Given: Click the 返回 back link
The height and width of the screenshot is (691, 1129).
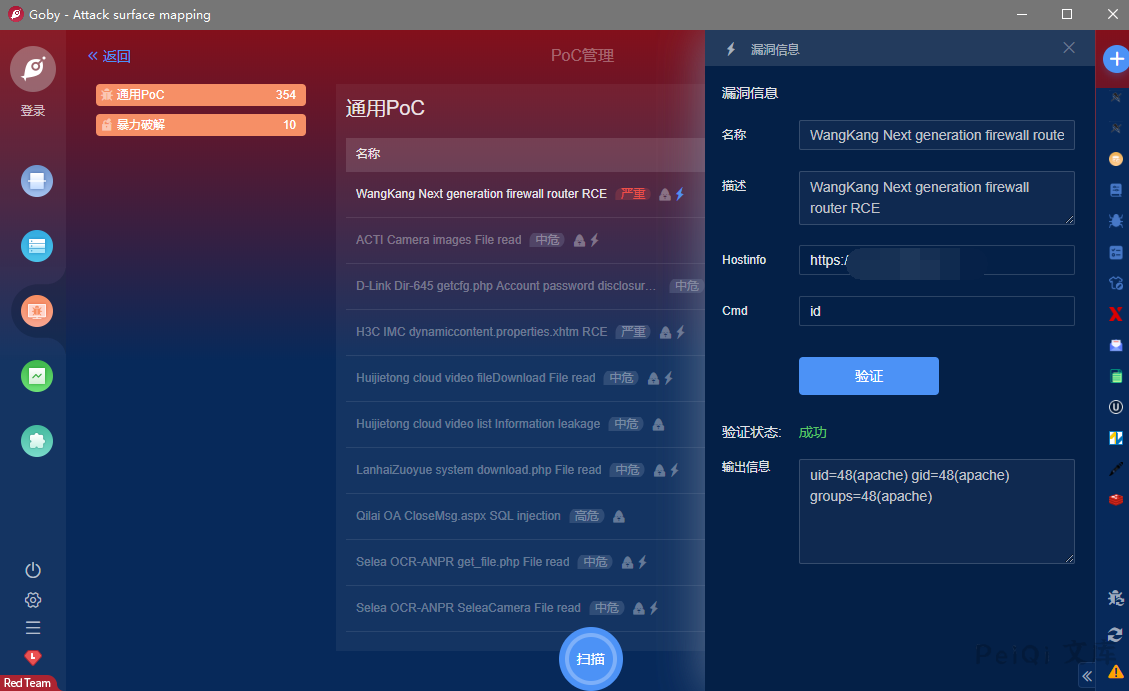Looking at the screenshot, I should [x=109, y=56].
